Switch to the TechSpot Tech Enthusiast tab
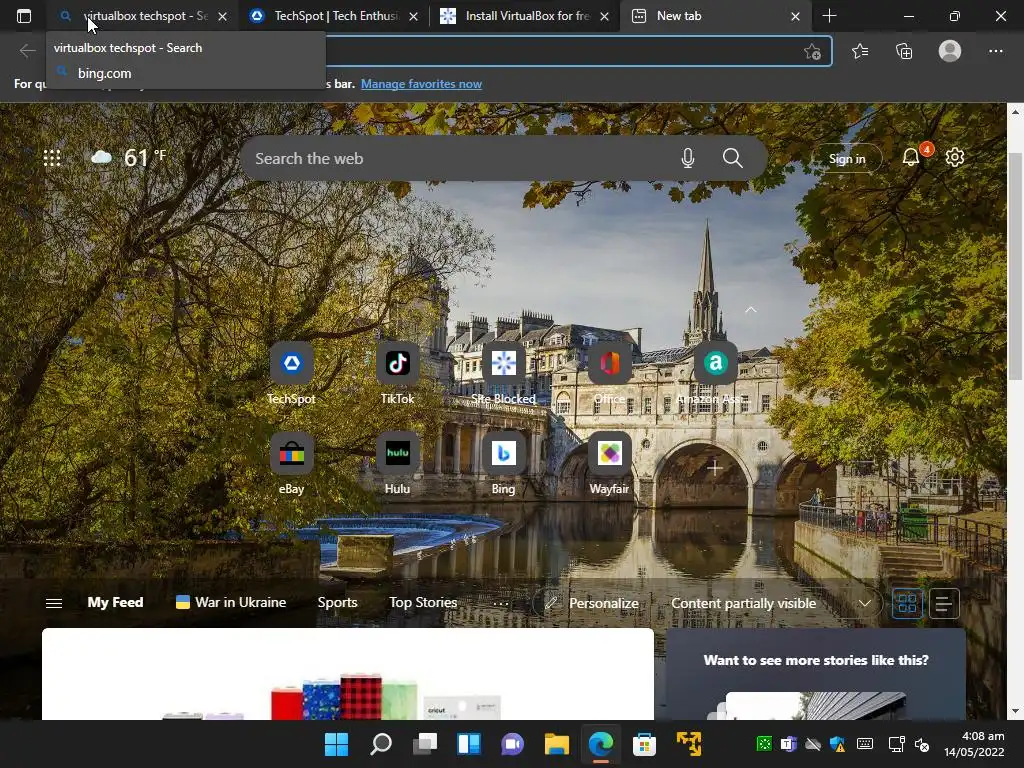 [x=334, y=16]
